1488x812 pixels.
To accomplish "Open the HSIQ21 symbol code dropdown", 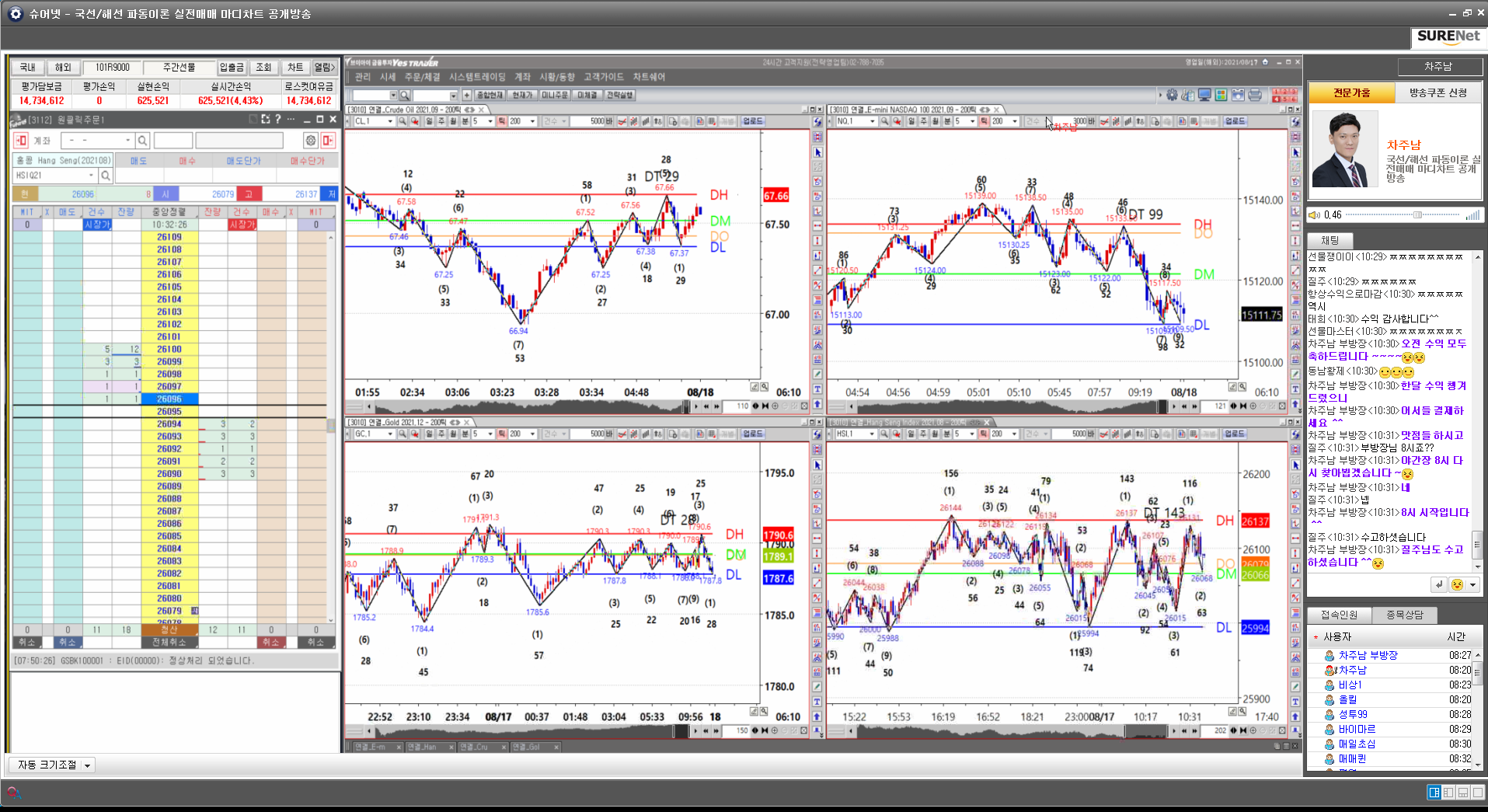I will click(x=91, y=176).
